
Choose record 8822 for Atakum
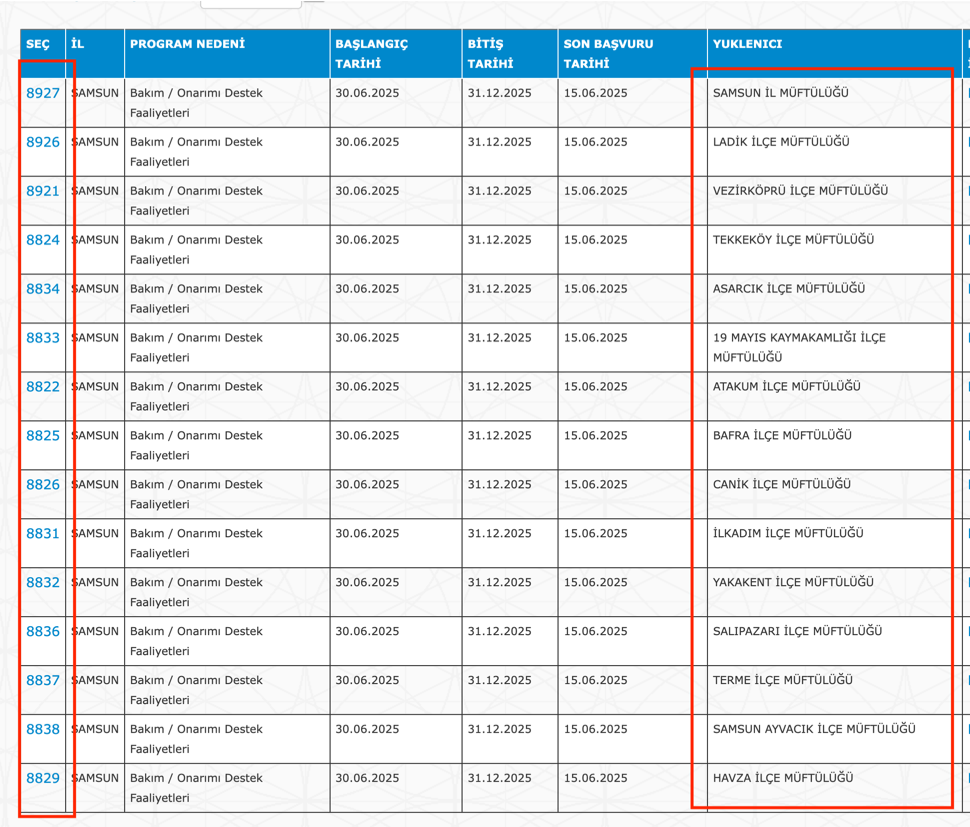tap(43, 387)
